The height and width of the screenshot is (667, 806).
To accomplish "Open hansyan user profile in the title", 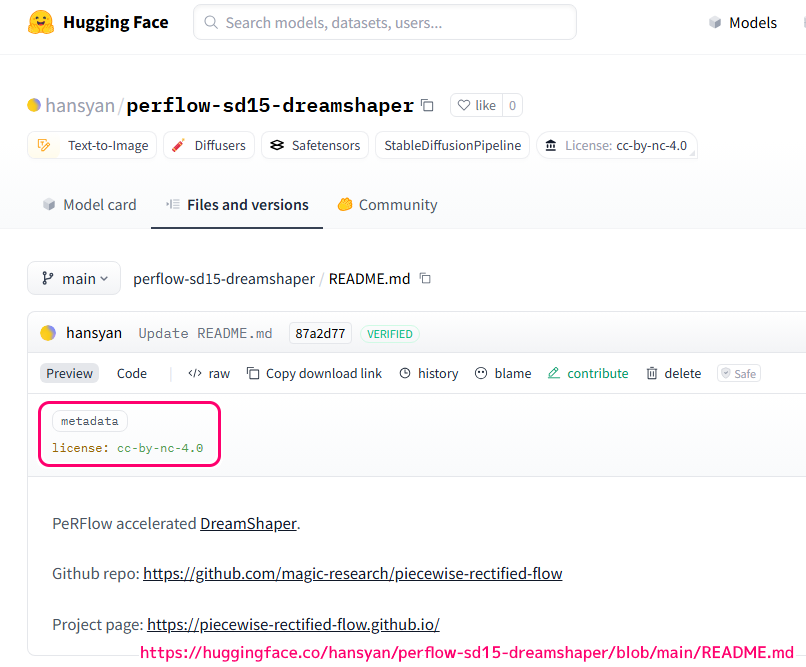I will [x=80, y=105].
